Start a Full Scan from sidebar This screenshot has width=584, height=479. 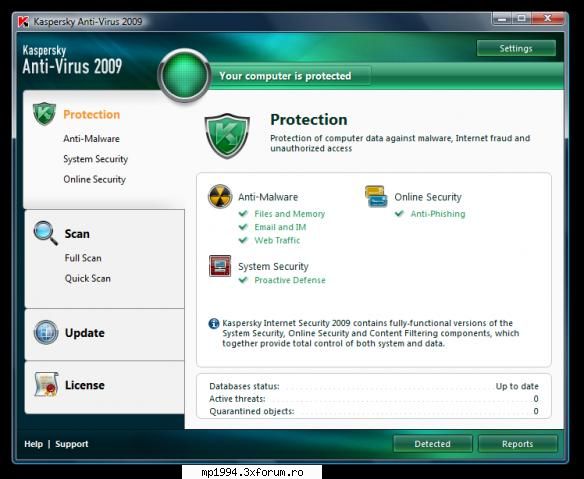[x=83, y=258]
